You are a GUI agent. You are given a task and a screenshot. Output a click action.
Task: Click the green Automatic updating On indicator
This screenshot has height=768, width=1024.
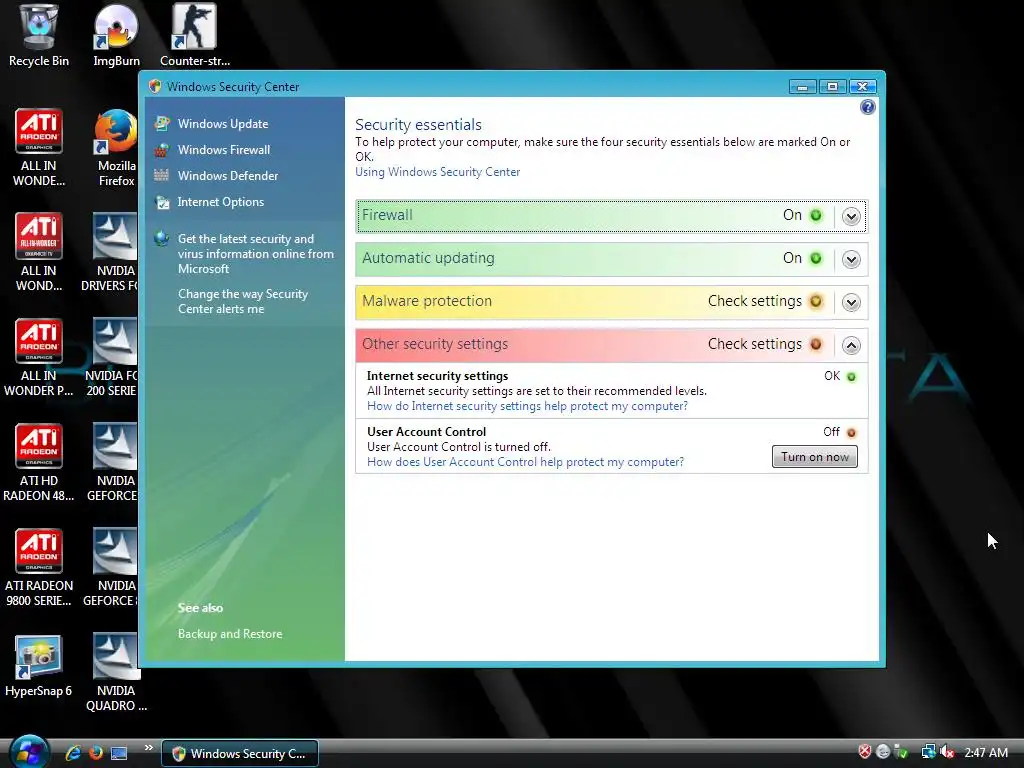[x=816, y=259]
